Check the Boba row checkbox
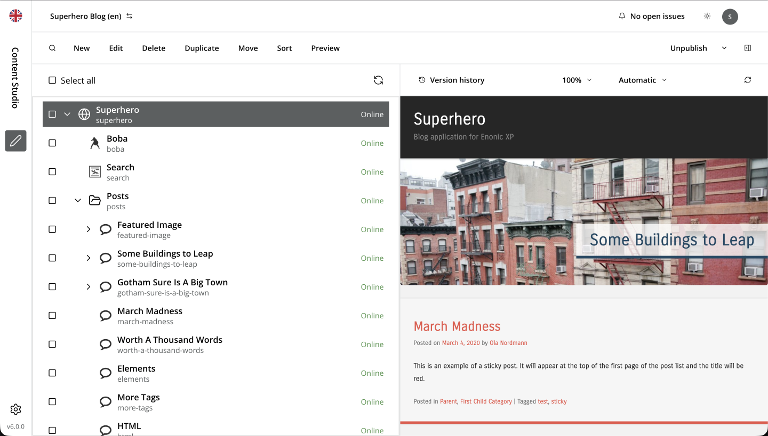768x436 pixels. coord(52,143)
